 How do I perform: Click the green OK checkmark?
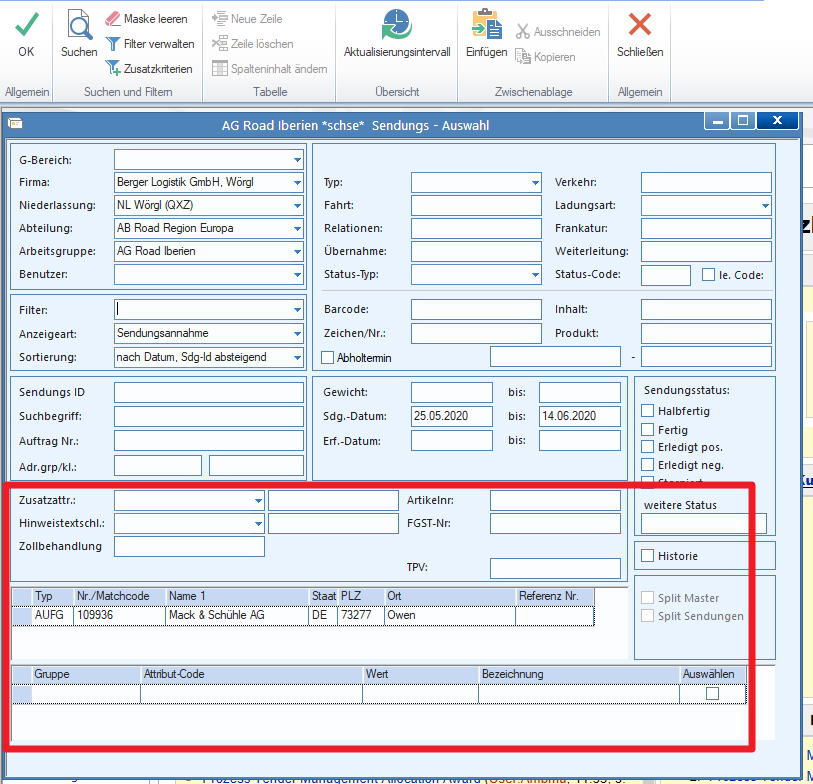tap(26, 24)
